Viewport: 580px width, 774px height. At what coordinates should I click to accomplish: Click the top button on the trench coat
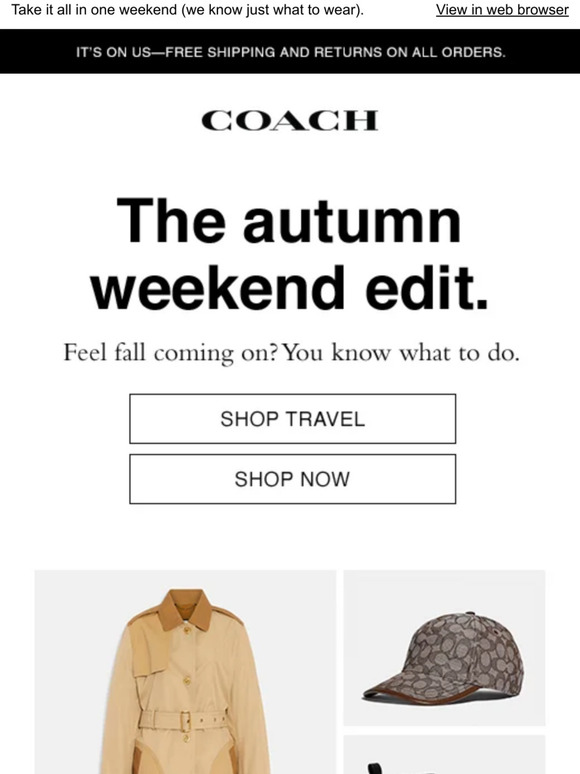(186, 630)
